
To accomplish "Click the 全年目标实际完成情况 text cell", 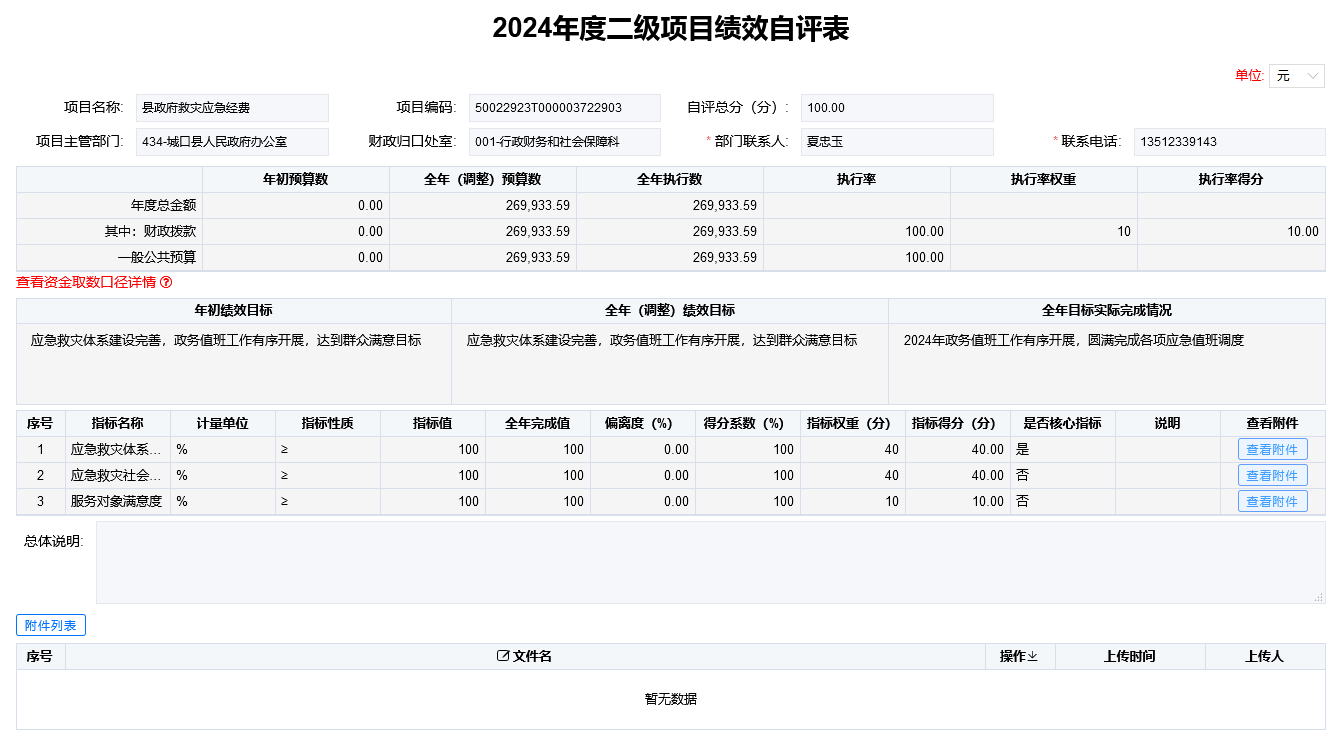I will 1106,363.
